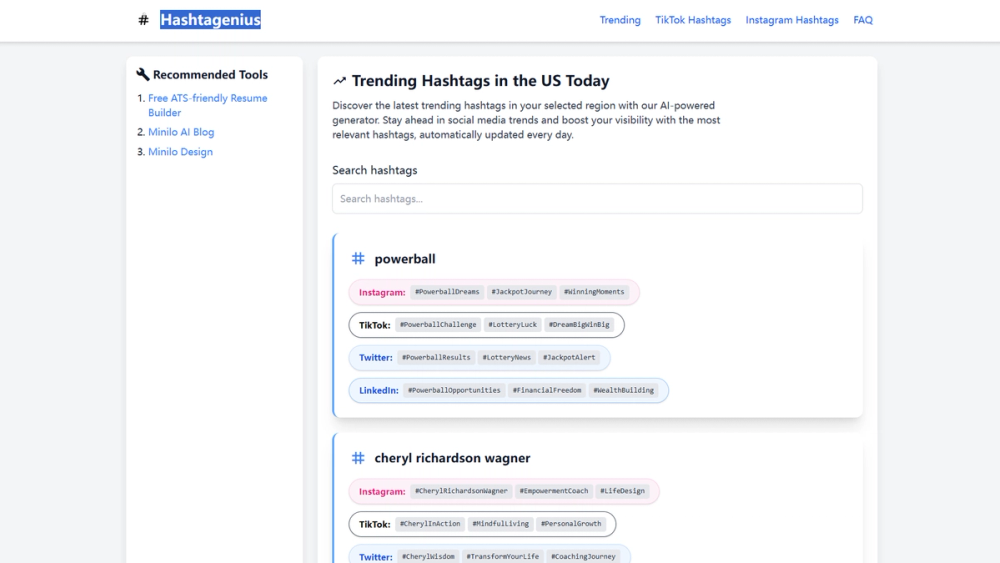Select the #PowerballDreams hashtag chip
Image resolution: width=1000 pixels, height=563 pixels.
pyautogui.click(x=447, y=292)
